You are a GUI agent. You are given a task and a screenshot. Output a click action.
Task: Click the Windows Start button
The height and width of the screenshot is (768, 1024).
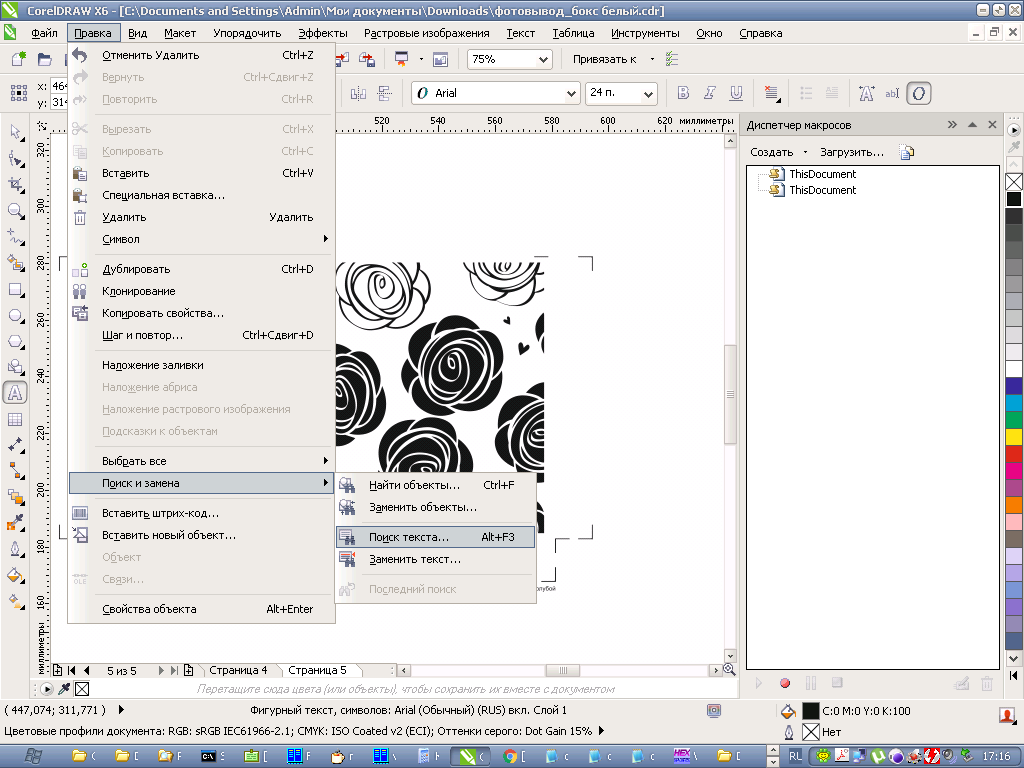(34, 756)
